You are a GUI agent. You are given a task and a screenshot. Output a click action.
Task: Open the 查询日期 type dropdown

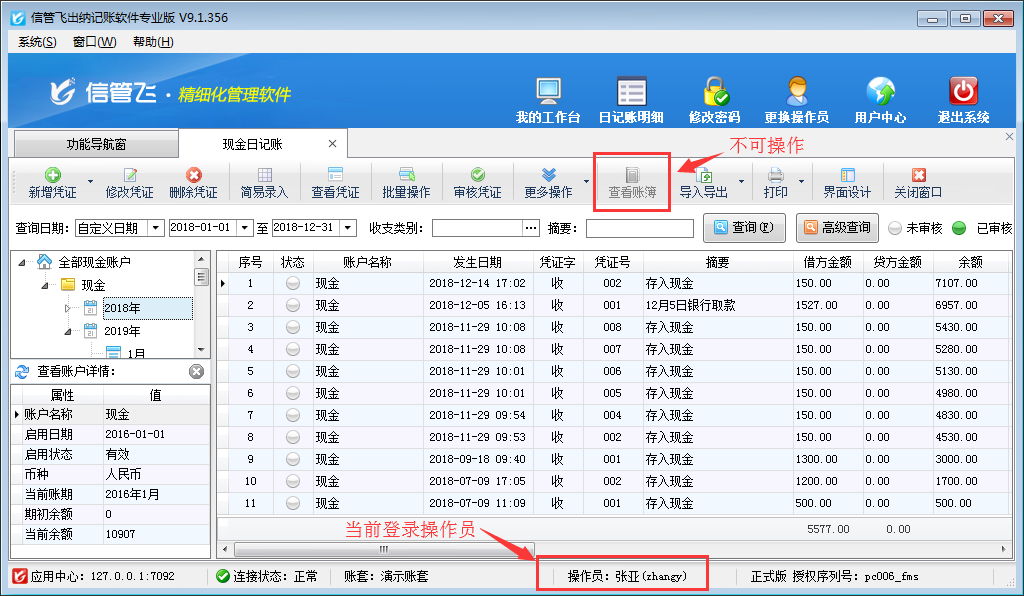155,228
